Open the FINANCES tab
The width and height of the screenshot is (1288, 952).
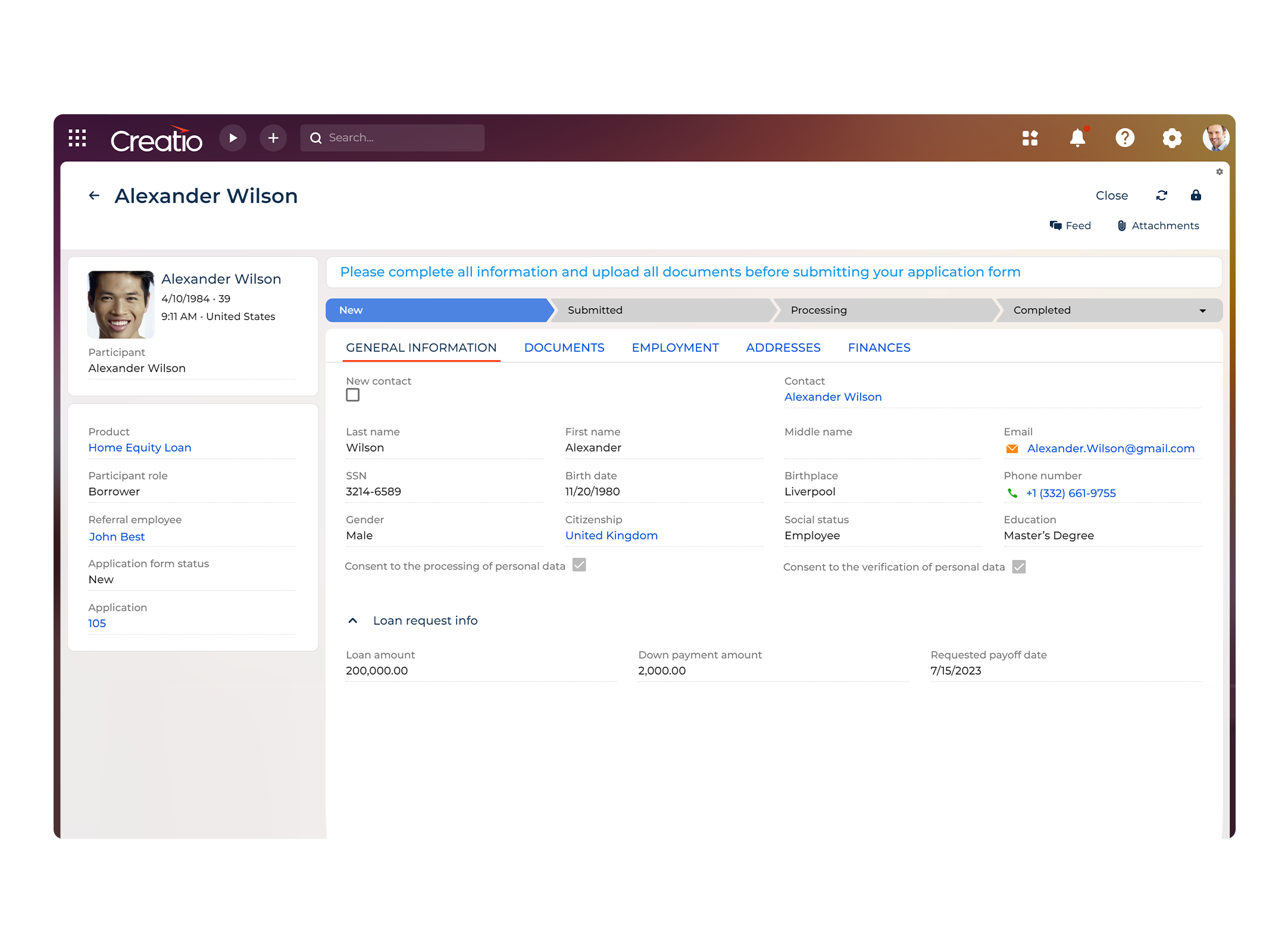pos(879,348)
